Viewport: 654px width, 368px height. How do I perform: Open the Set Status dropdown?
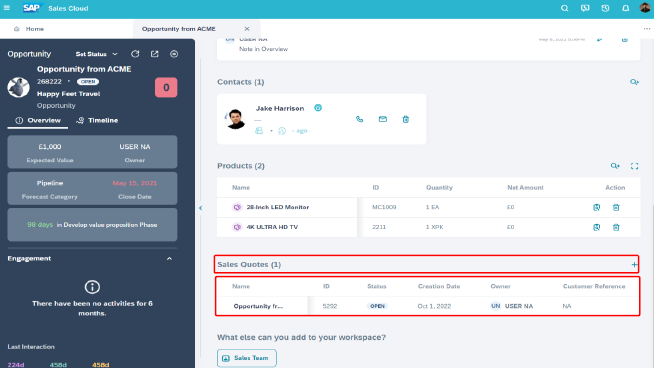click(x=96, y=54)
